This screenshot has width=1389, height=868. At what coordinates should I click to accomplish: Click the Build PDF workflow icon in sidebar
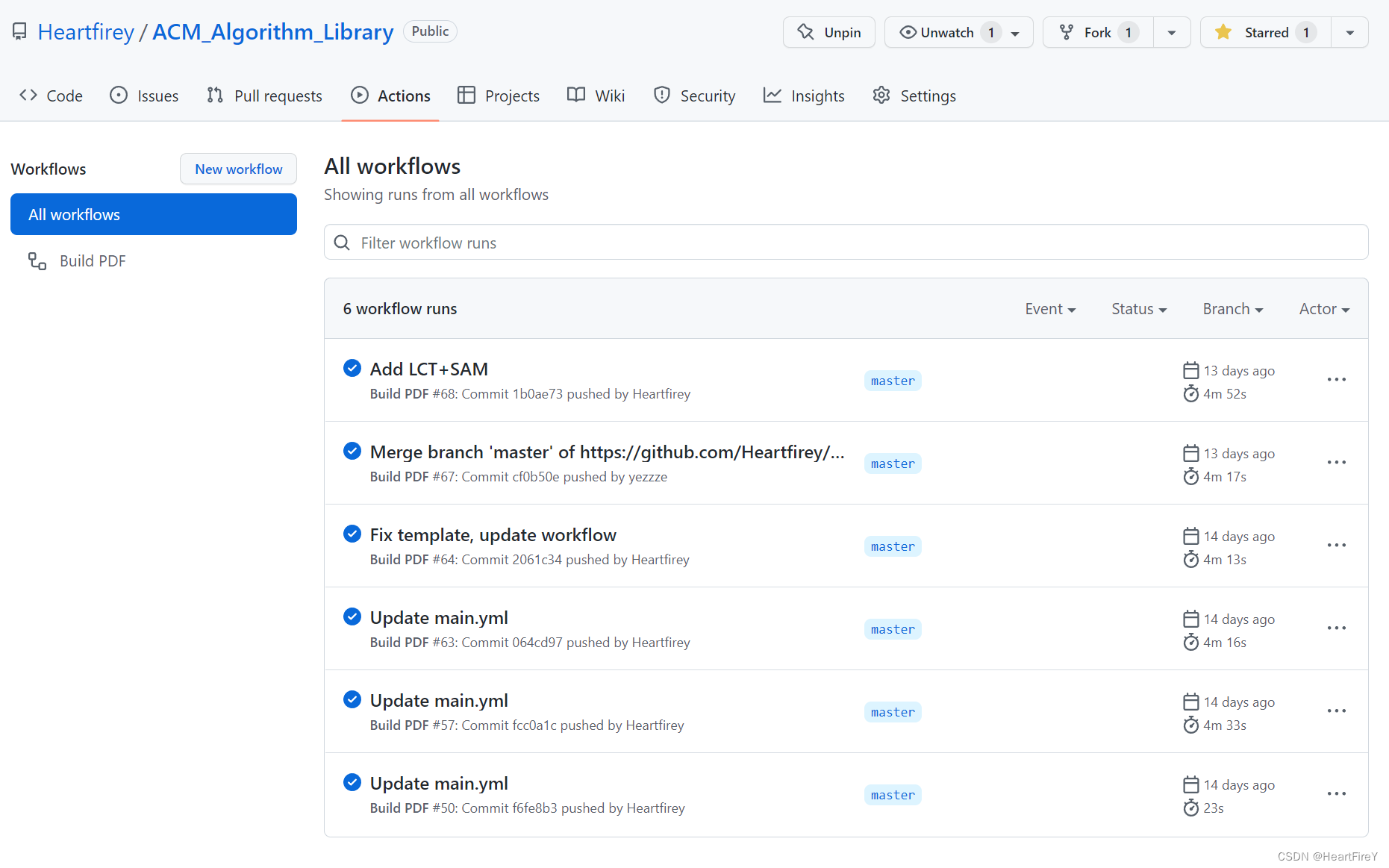point(37,260)
